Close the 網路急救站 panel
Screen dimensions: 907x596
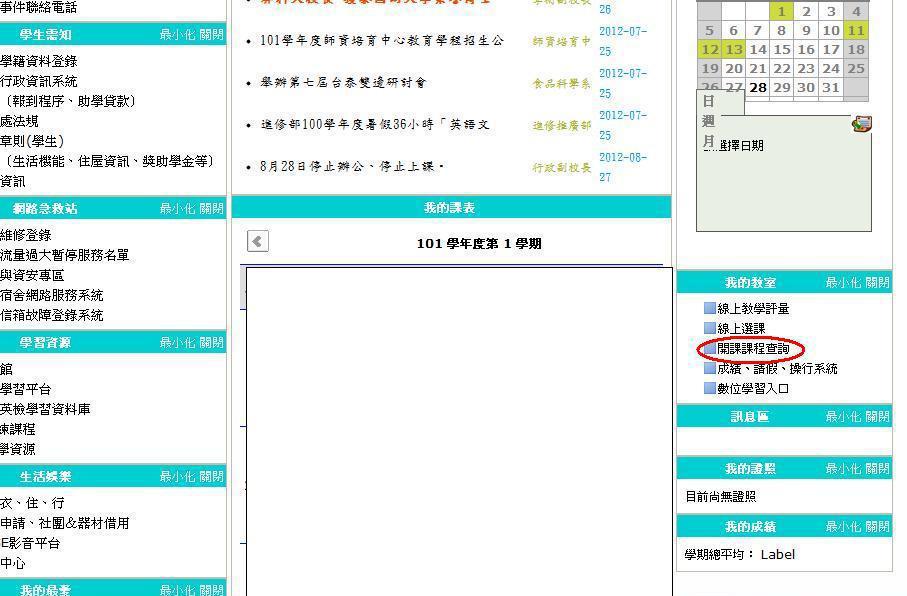(211, 208)
